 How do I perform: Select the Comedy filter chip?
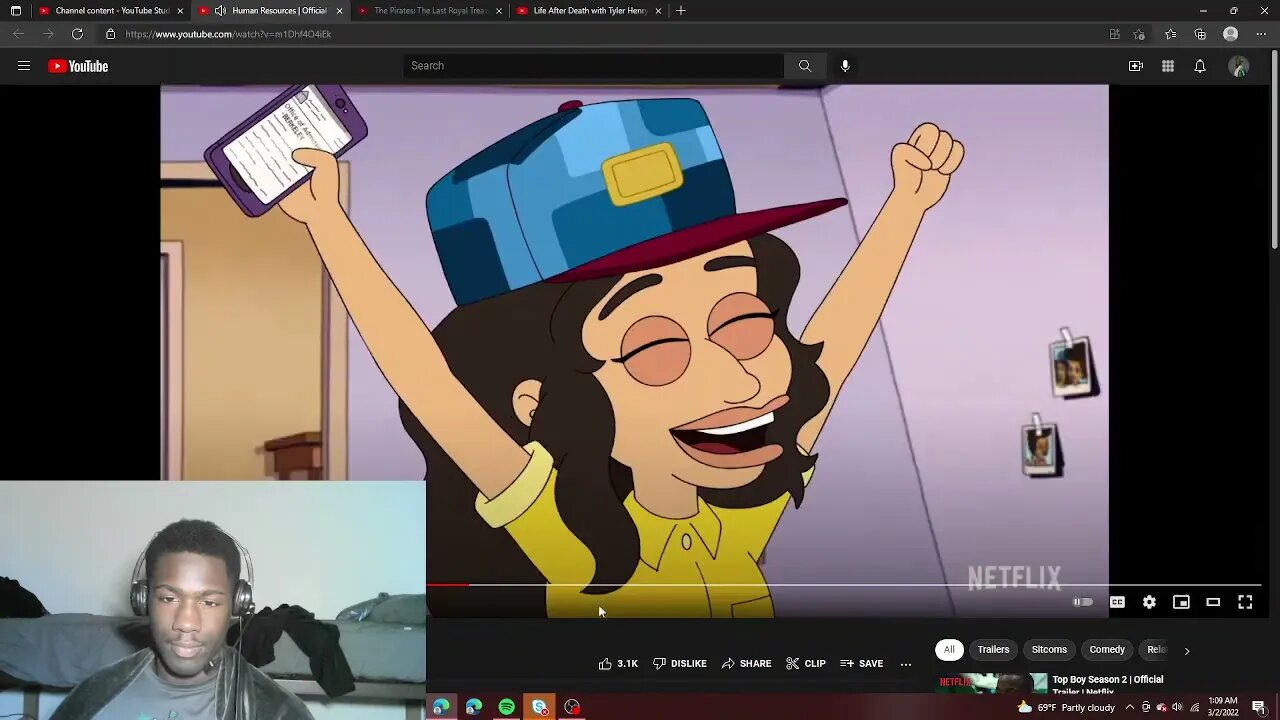tap(1107, 650)
